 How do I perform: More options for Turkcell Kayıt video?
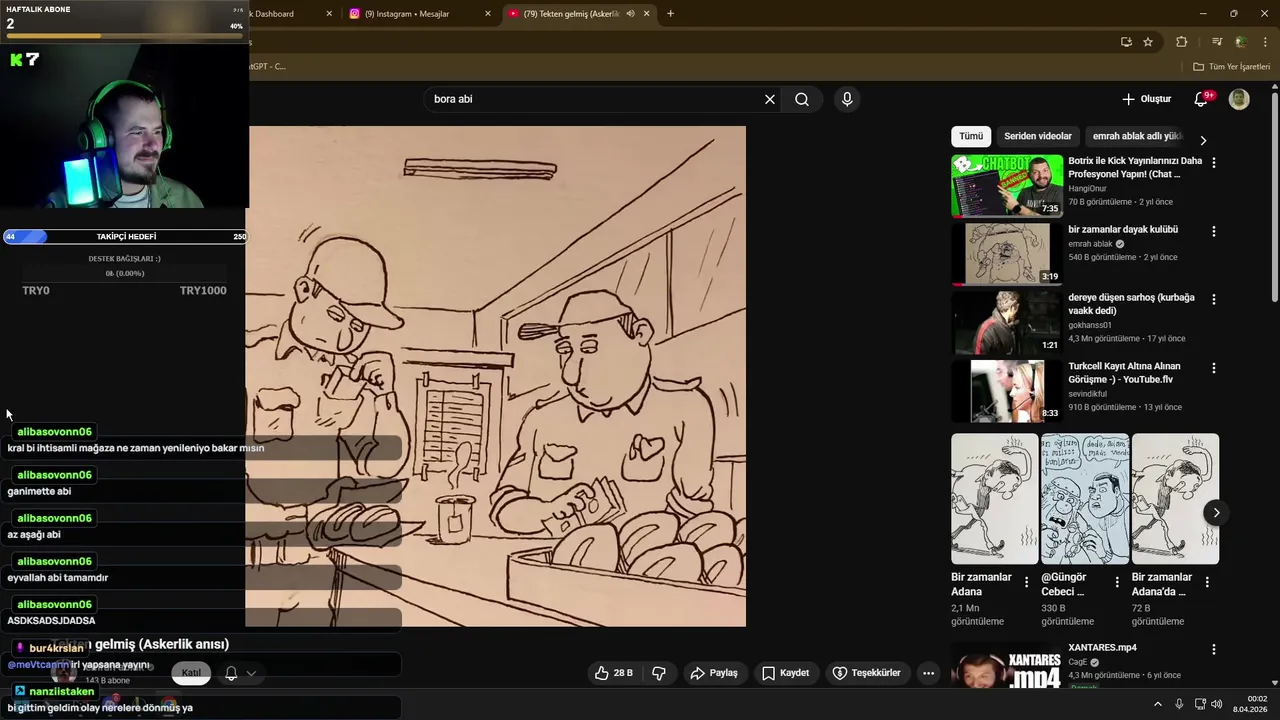pos(1214,368)
